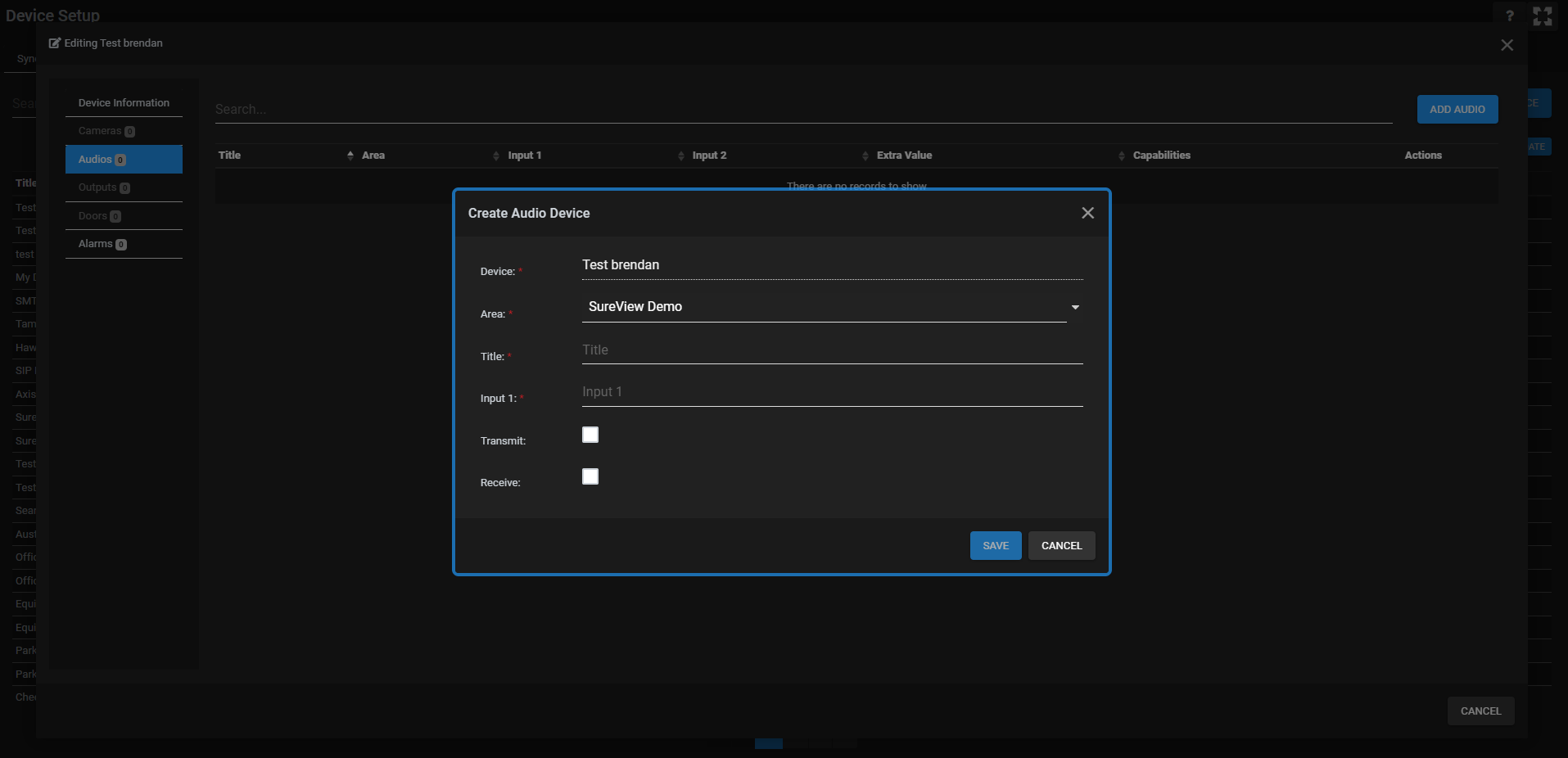1568x758 pixels.
Task: Toggle fullscreen with the expand icon
Action: [x=1543, y=16]
